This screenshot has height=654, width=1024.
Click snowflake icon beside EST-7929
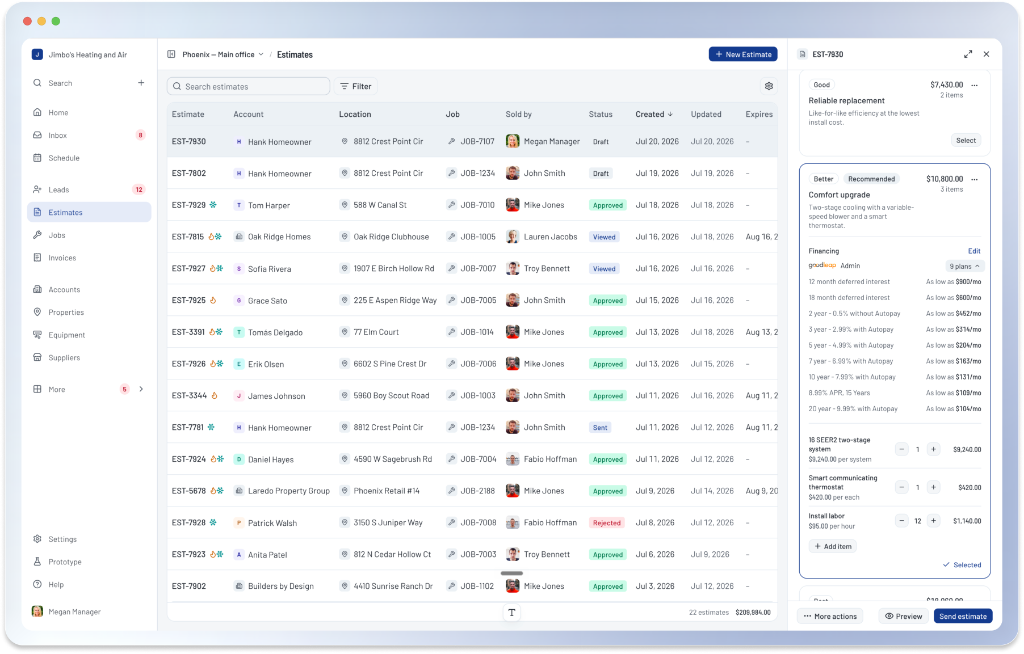213,205
